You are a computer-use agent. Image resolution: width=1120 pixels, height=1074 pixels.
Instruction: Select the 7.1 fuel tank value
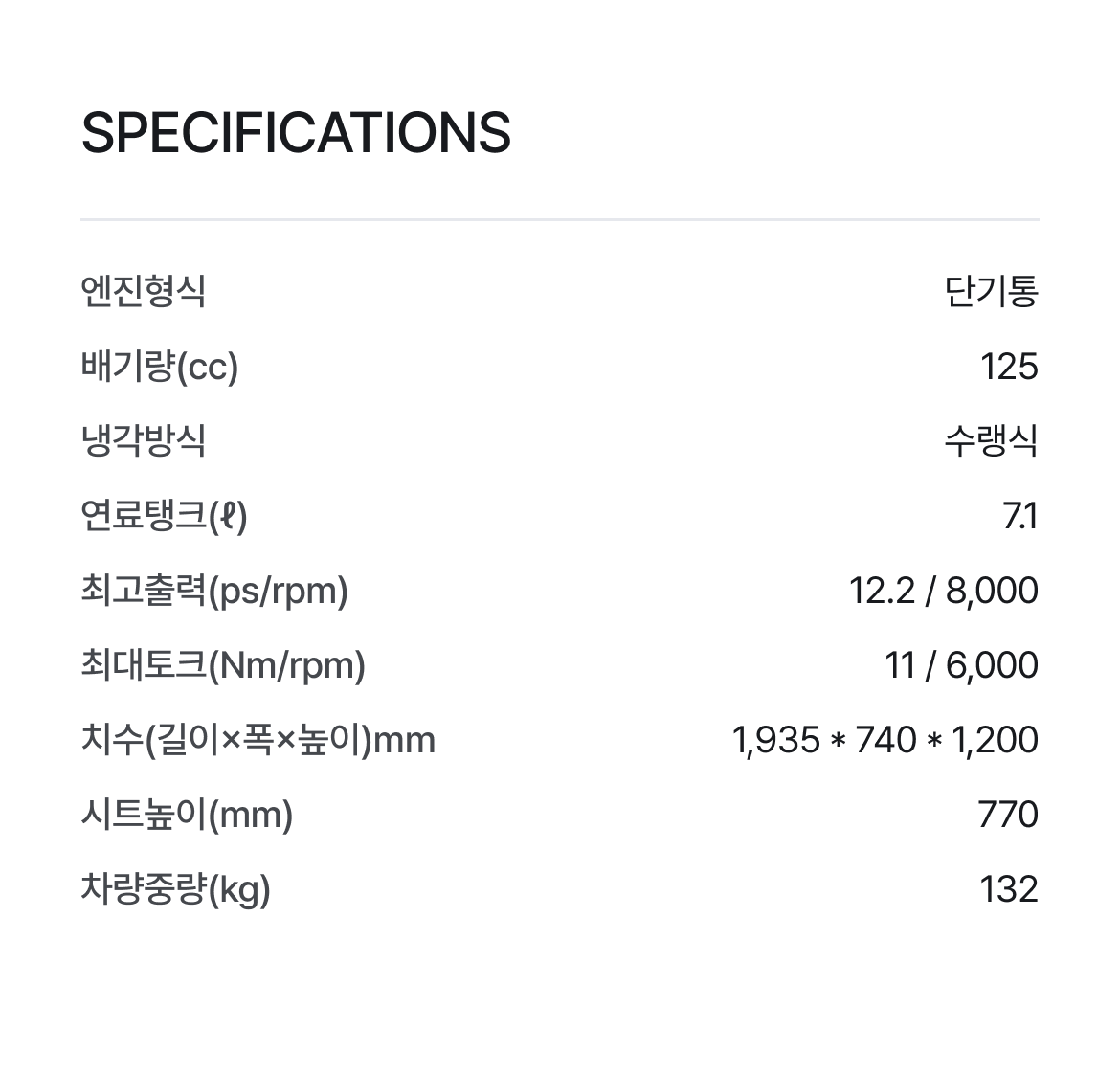1020,516
